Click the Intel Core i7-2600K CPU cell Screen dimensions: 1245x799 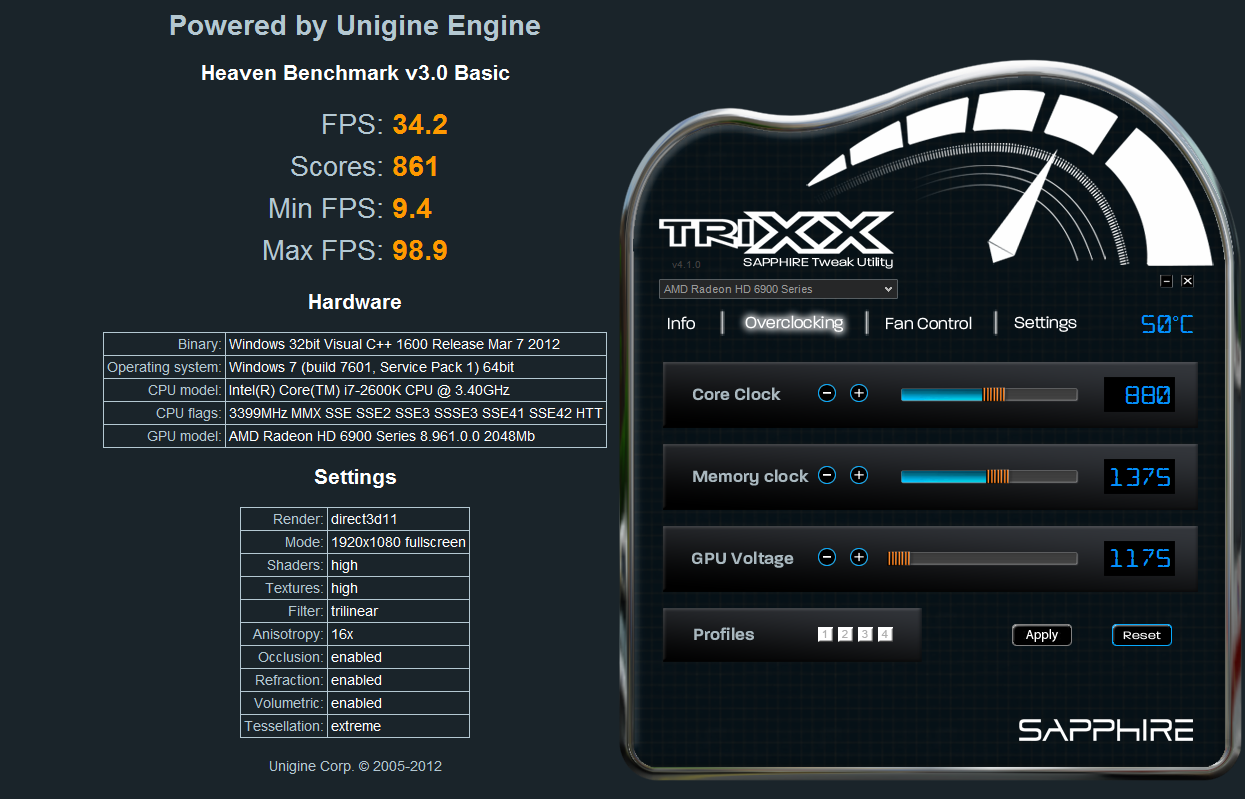(416, 390)
